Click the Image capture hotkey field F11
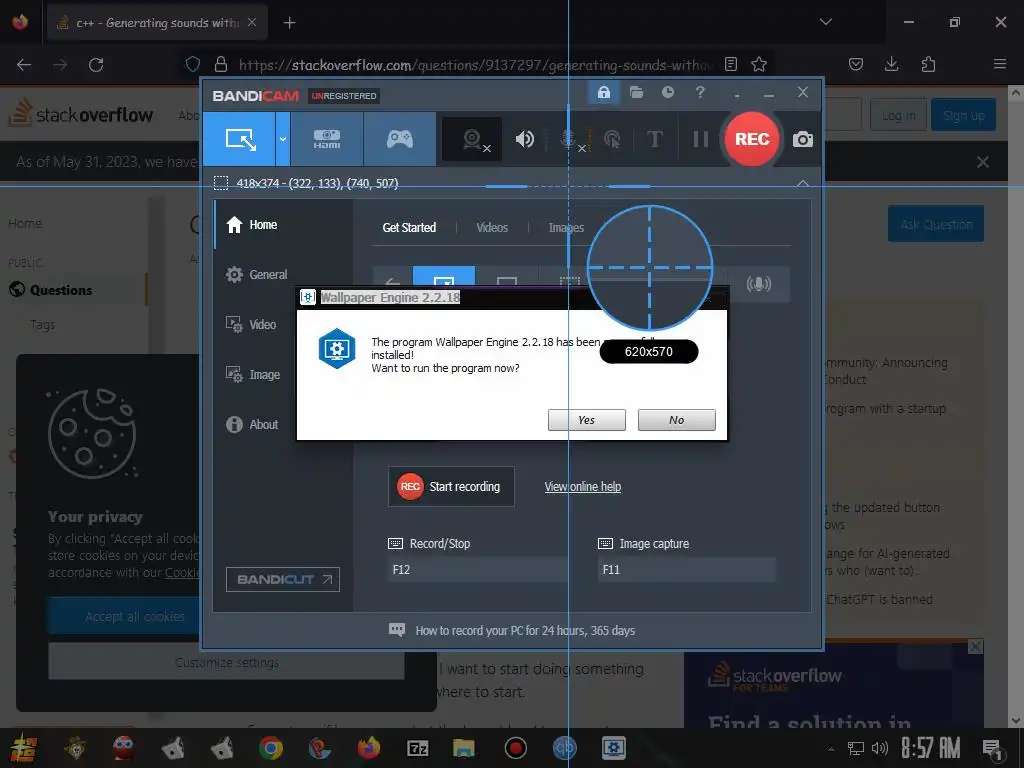Viewport: 1024px width, 768px height. click(x=686, y=569)
